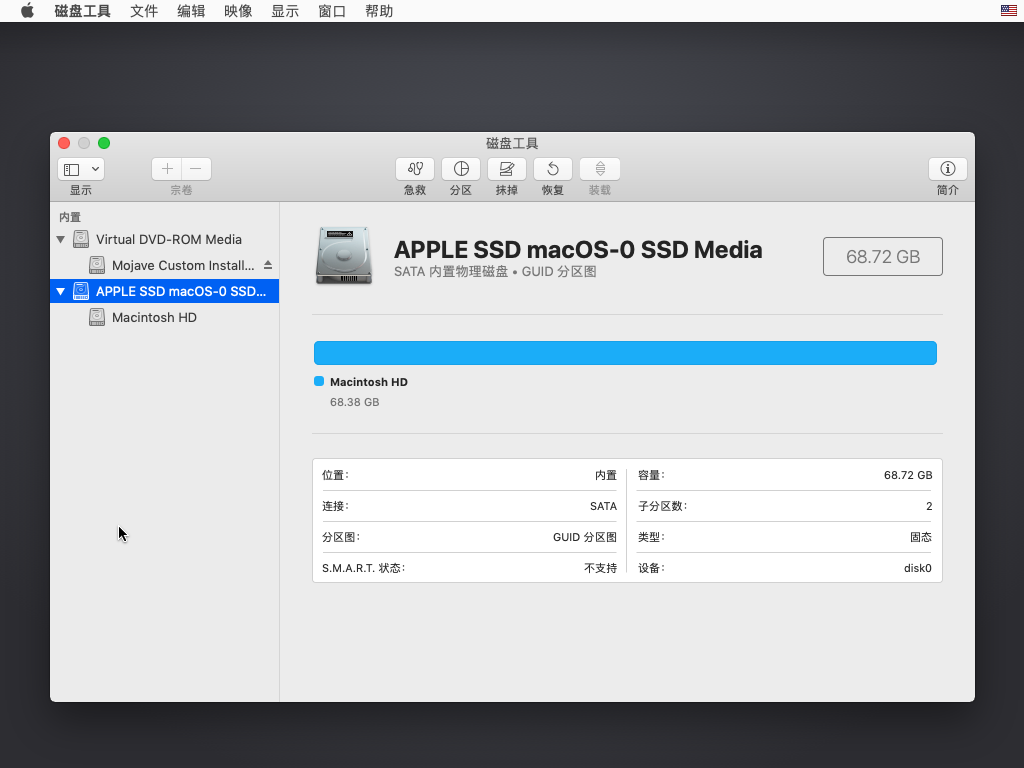Image resolution: width=1024 pixels, height=768 pixels.
Task: Eject the Mojave Custom Install volume
Action: [268, 265]
